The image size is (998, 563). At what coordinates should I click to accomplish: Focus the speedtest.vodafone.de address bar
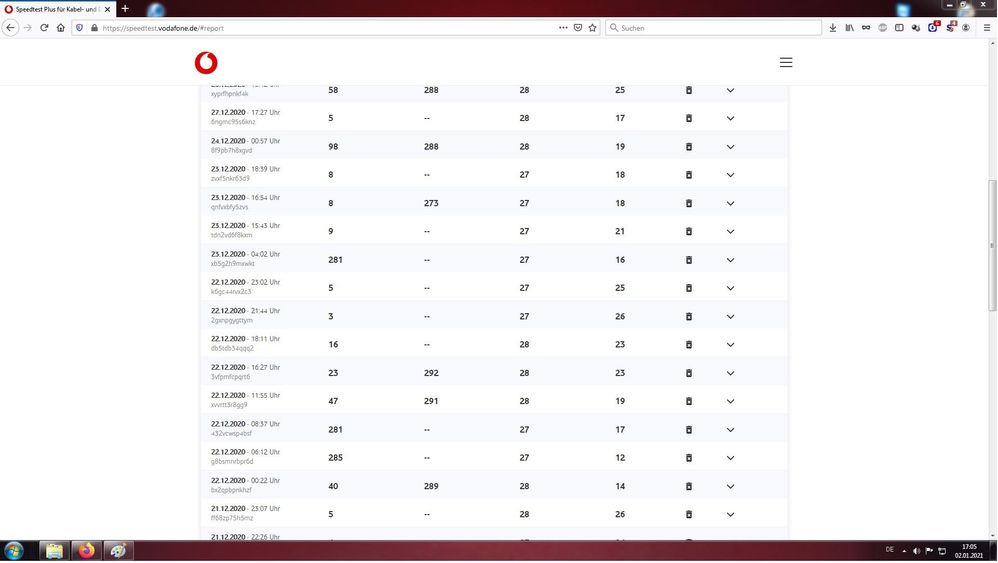click(325, 28)
